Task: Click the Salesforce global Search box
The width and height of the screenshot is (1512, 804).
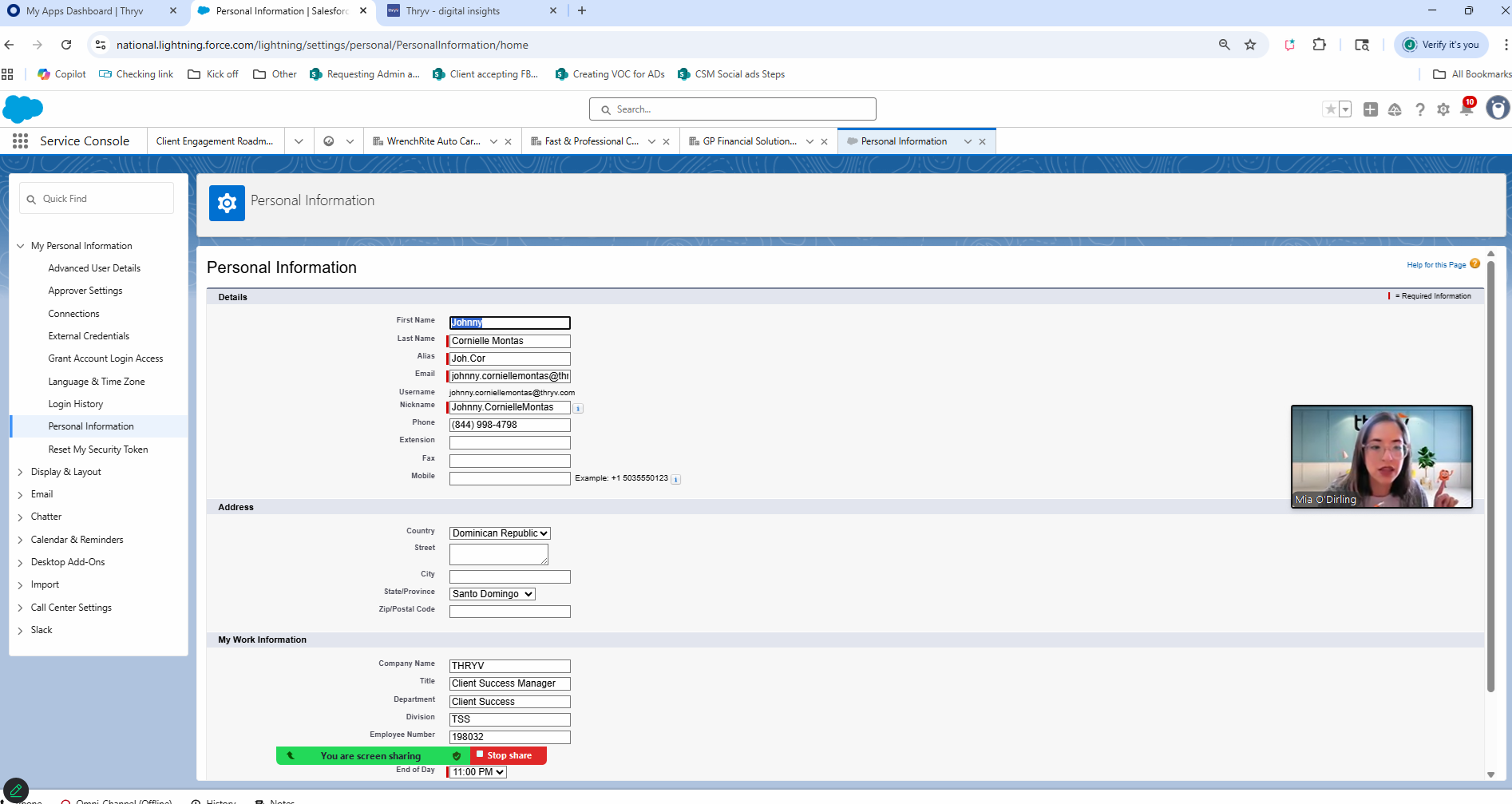Action: click(733, 109)
